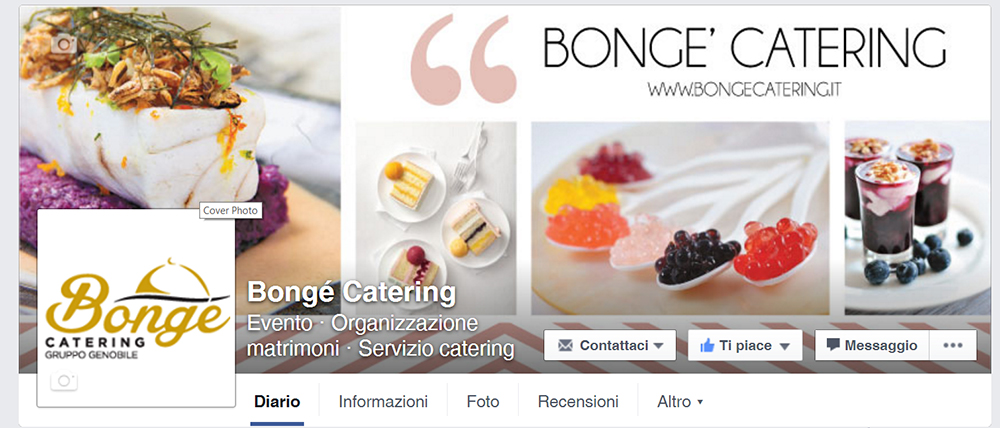Click the Servizio catering category link
The image size is (1000, 428).
point(436,349)
